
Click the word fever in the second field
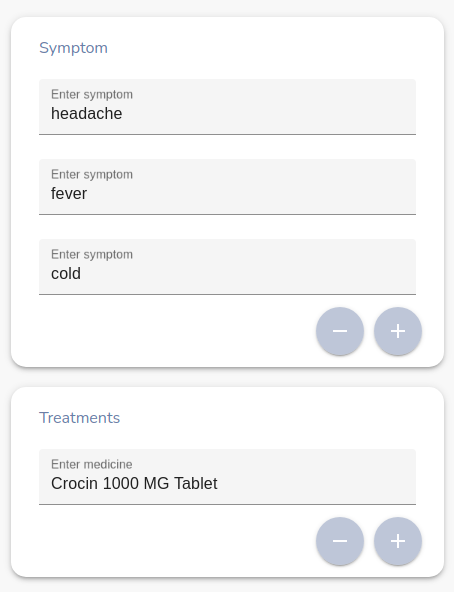click(69, 194)
